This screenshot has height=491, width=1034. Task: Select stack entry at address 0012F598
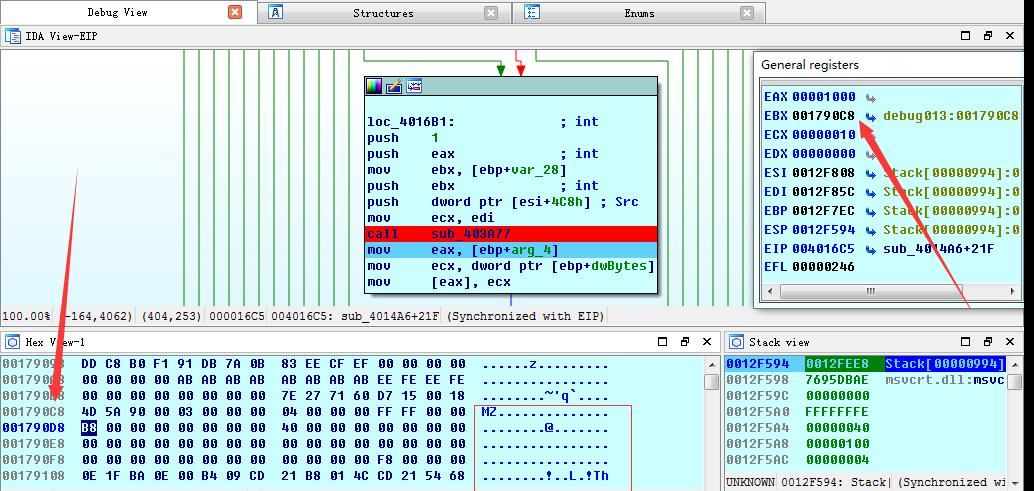pyautogui.click(x=867, y=380)
